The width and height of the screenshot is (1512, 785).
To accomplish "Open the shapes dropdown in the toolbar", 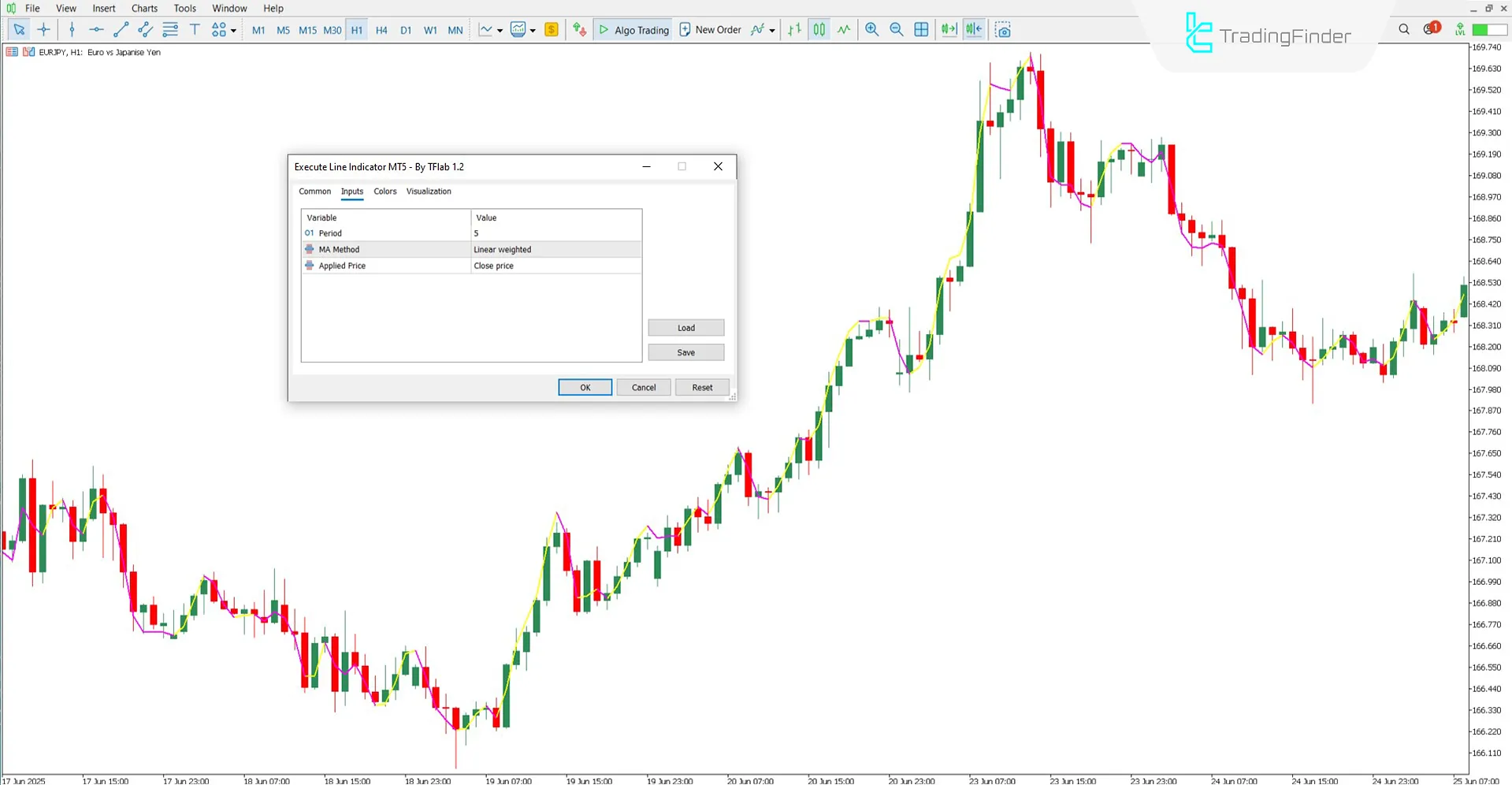I will click(231, 29).
